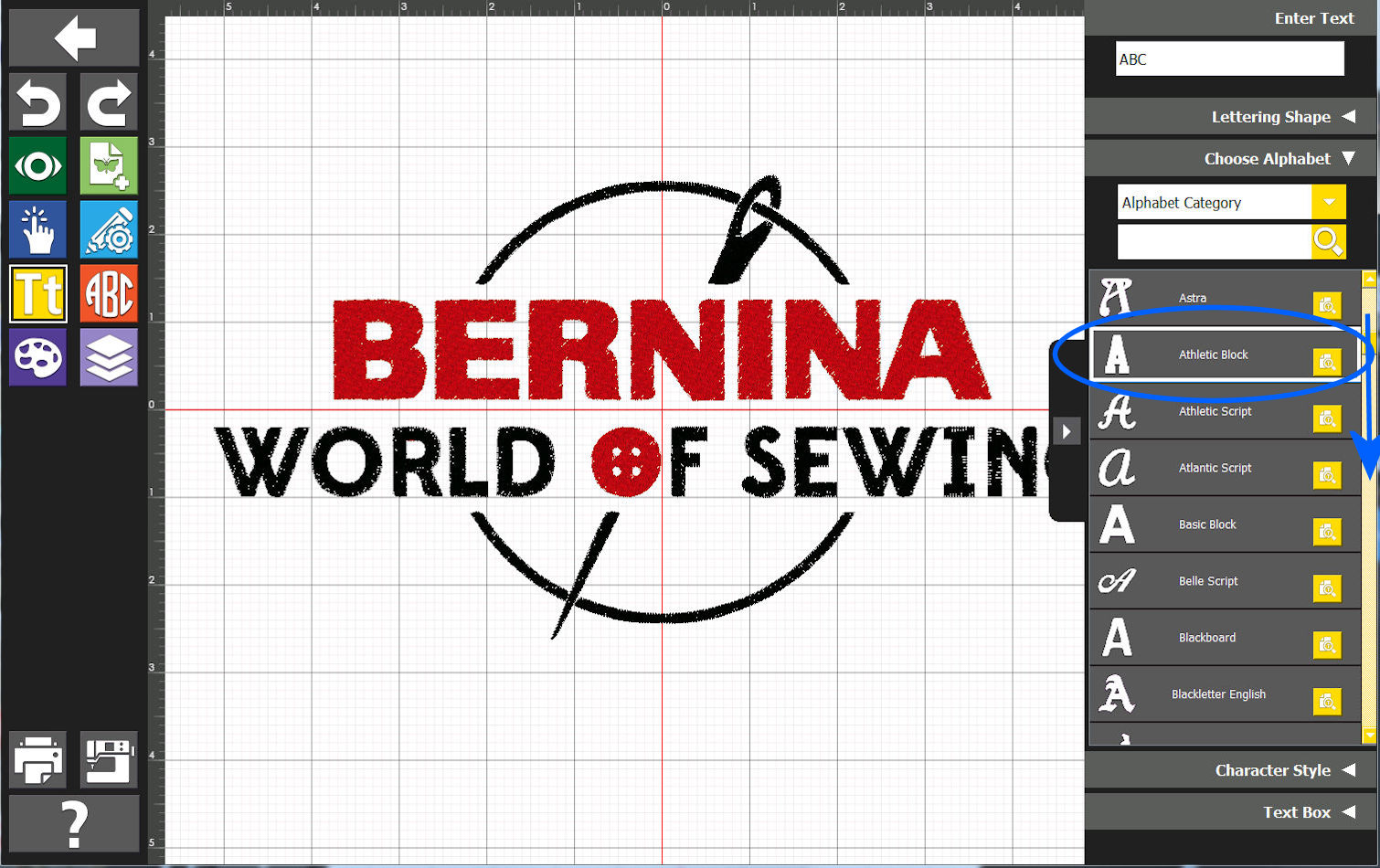Open the color palette tool
Screen dimensions: 1380x868
[38, 357]
